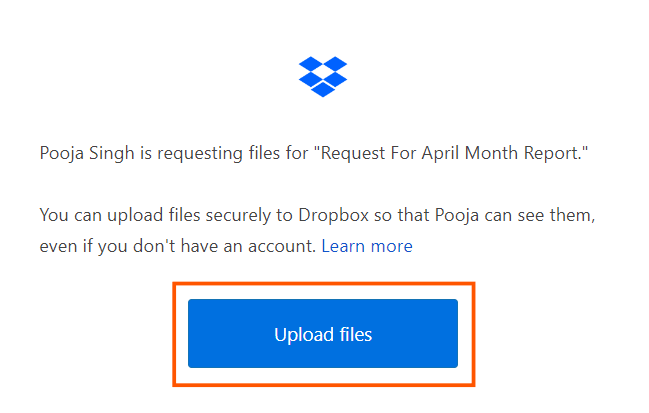Screen dimensions: 649x413
Task: Click the "Upload files" label inside the button
Action: [323, 334]
